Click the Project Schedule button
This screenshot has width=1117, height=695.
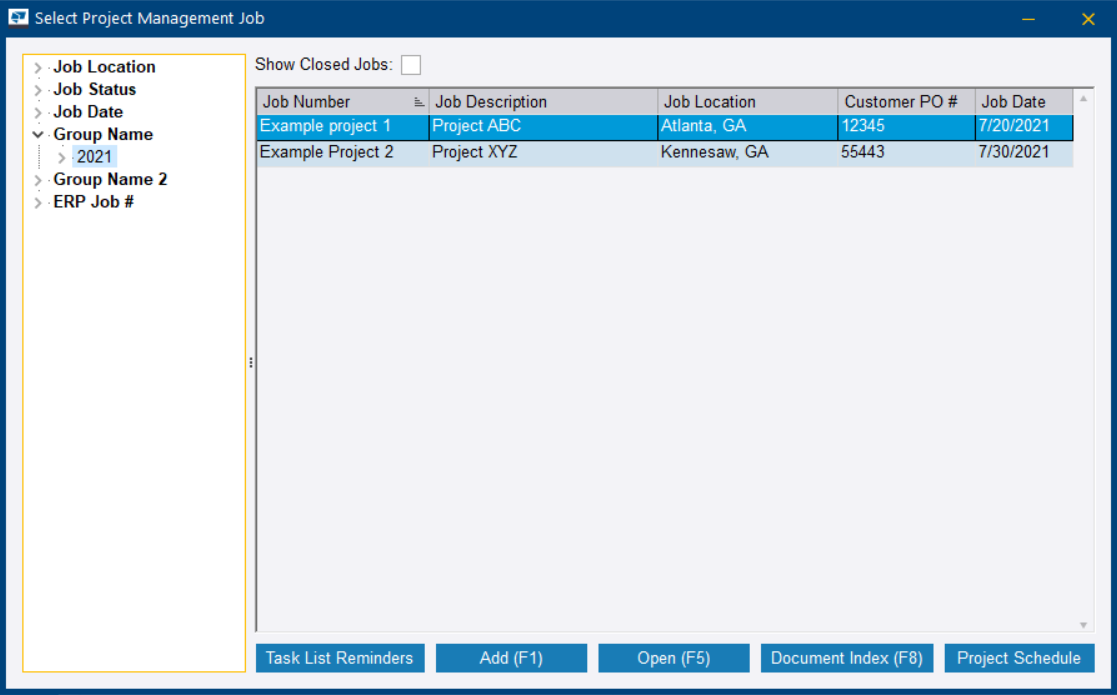click(1018, 658)
